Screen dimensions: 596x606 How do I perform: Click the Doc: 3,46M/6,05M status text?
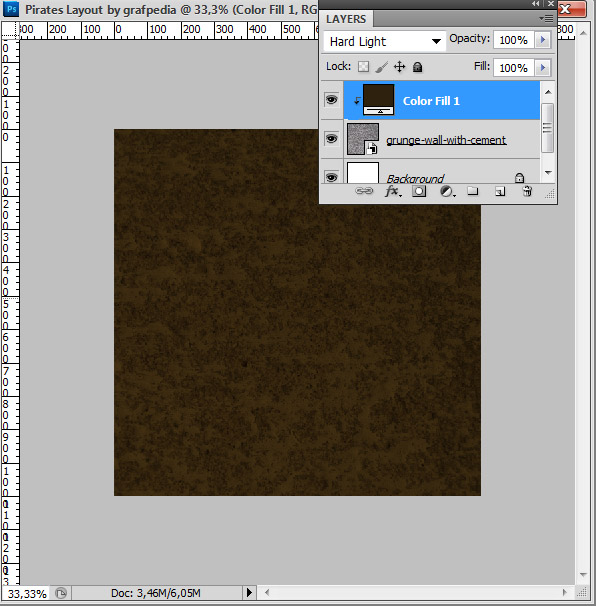[155, 593]
